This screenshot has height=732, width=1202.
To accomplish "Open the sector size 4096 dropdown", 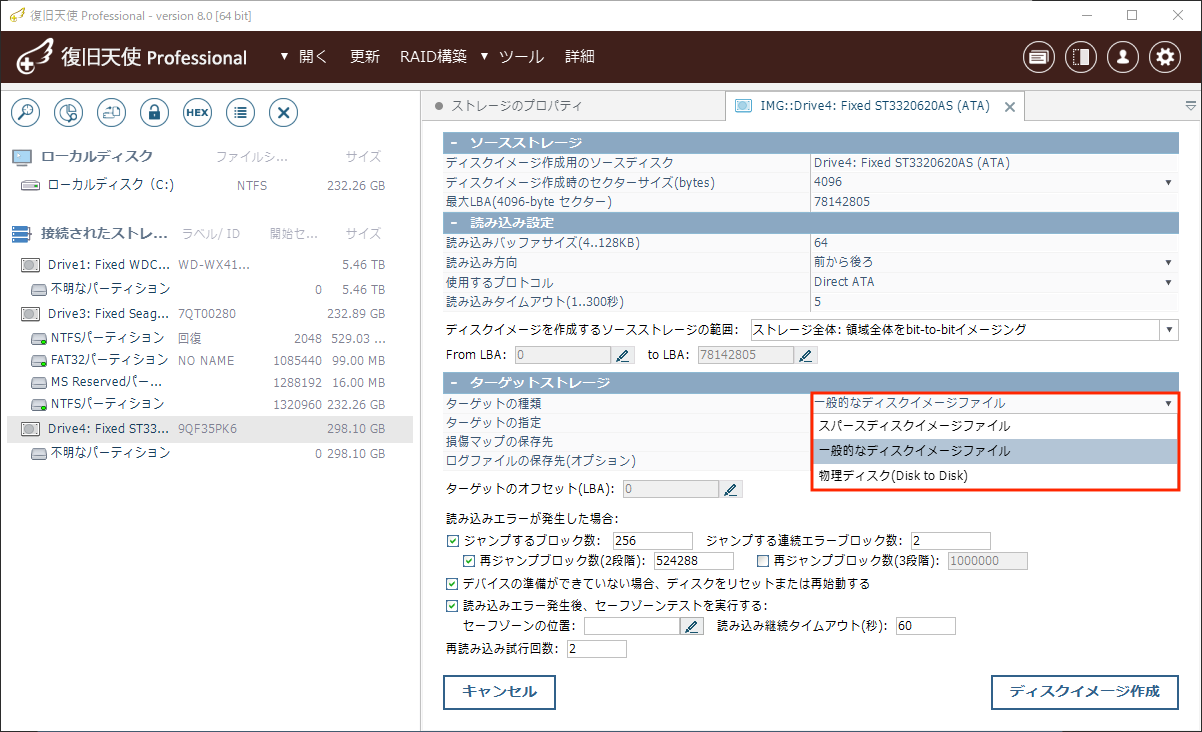I will click(1168, 183).
